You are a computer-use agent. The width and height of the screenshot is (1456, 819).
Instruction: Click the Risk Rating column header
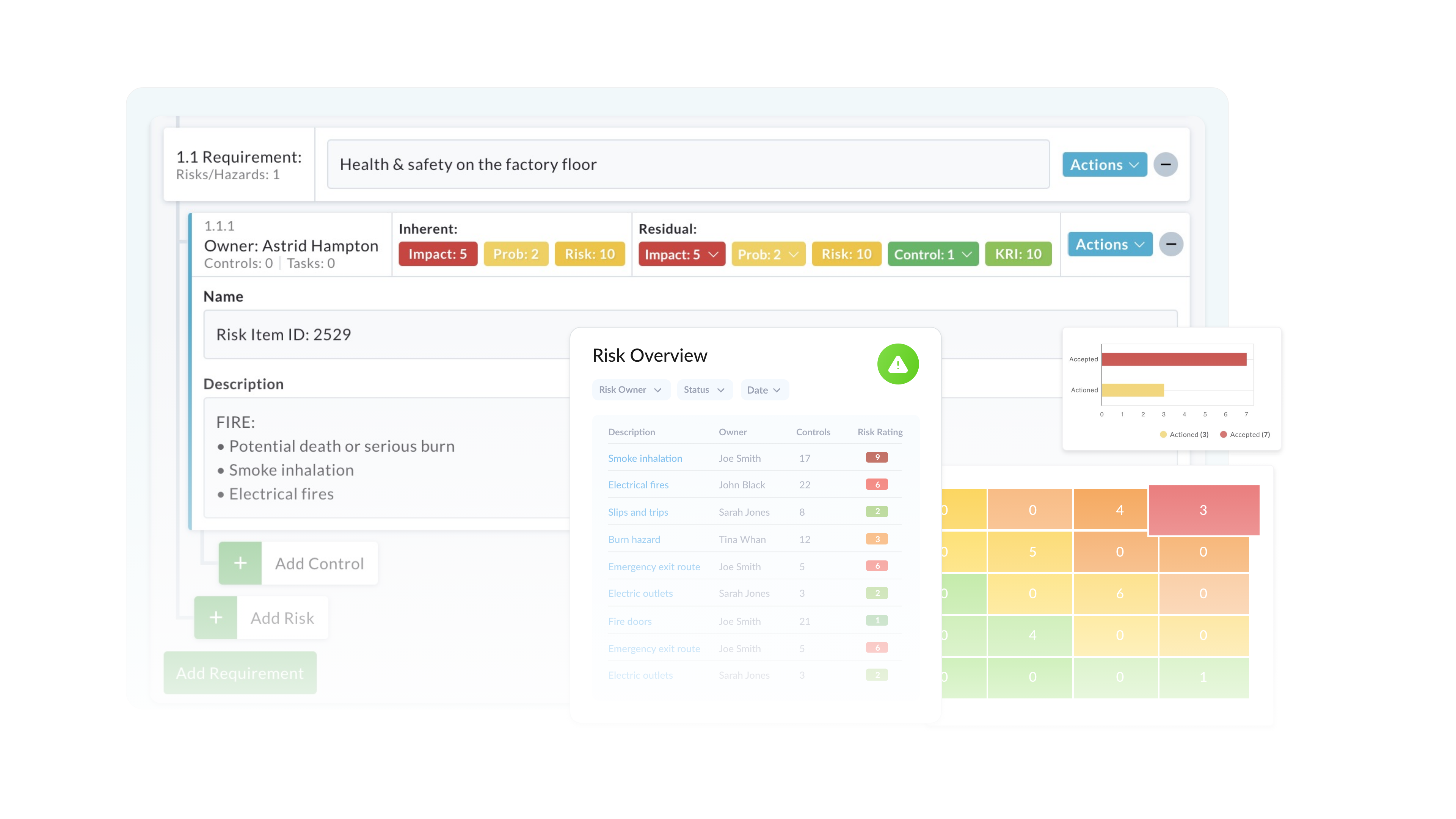click(880, 432)
